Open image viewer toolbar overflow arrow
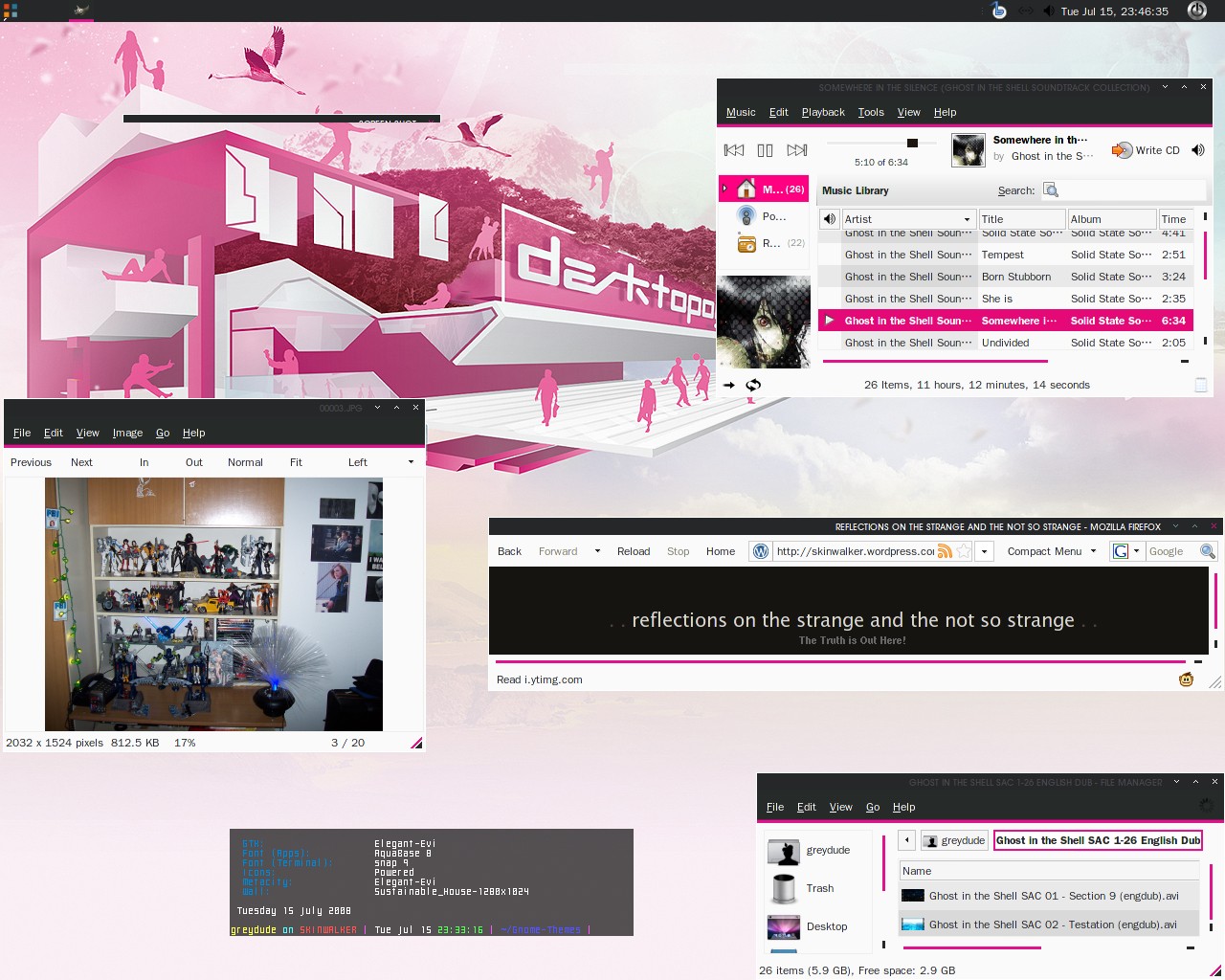 pyautogui.click(x=412, y=462)
